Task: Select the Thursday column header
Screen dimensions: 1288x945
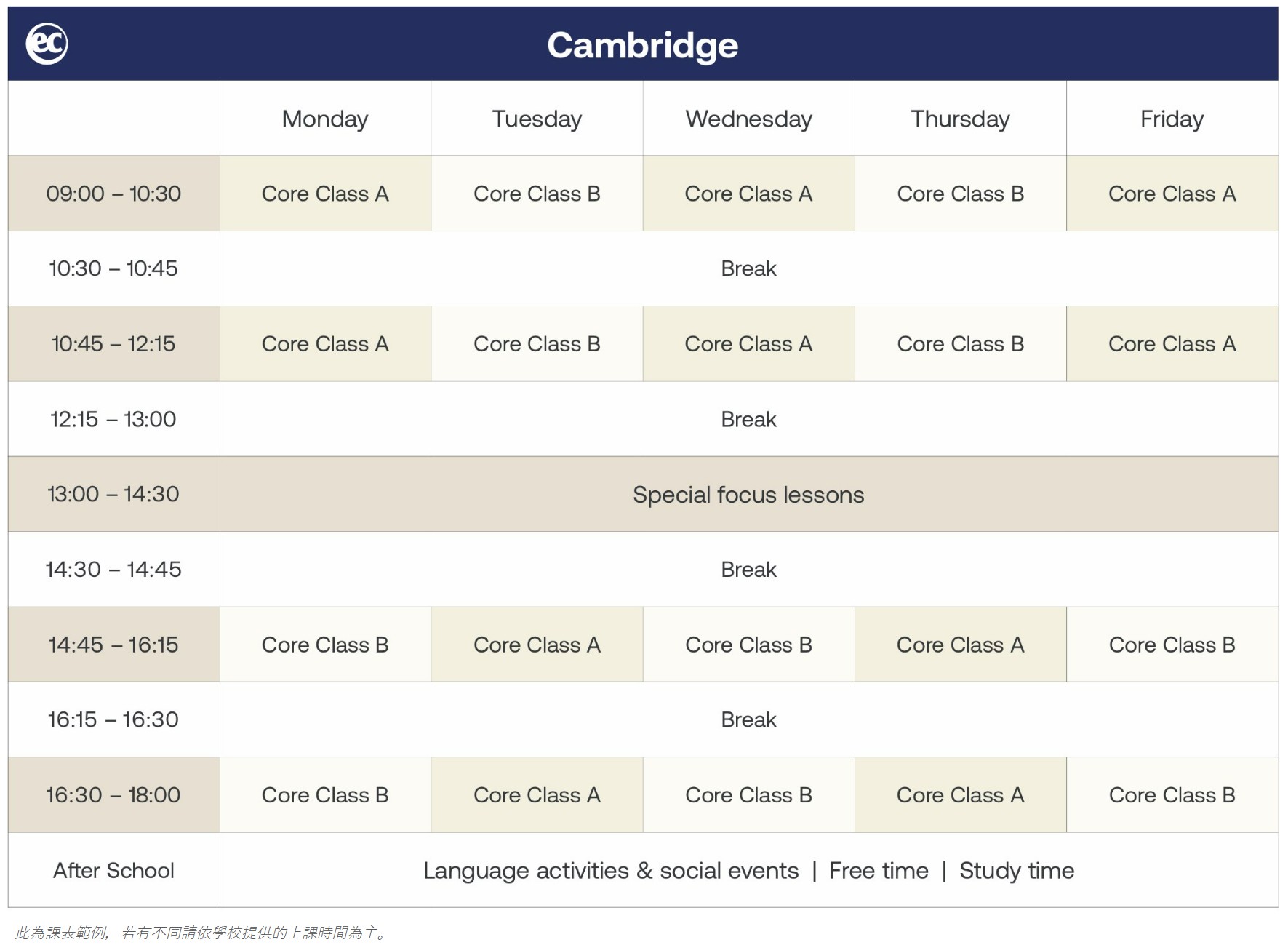Action: 960,119
